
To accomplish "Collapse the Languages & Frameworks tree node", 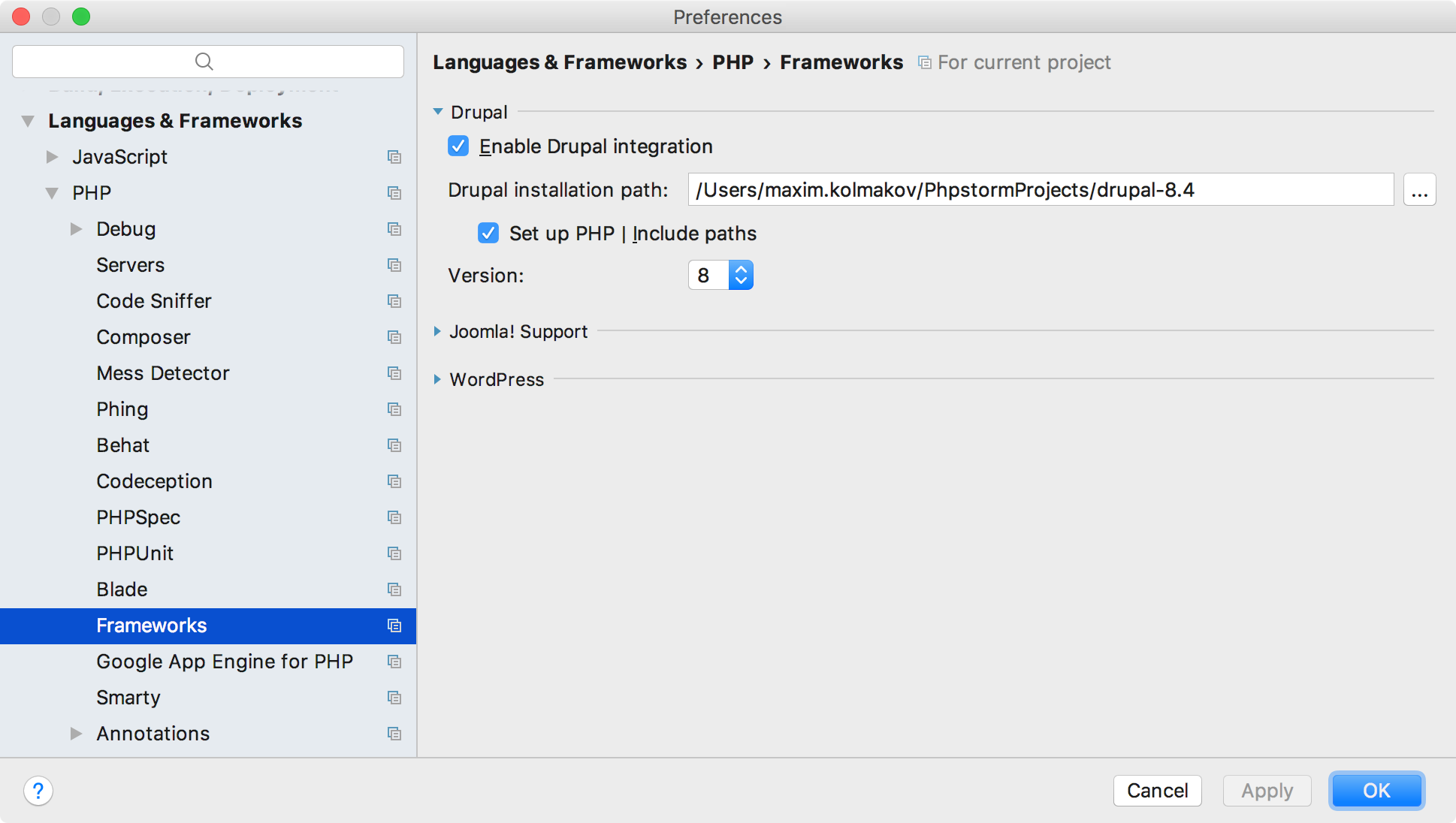I will pyautogui.click(x=28, y=121).
